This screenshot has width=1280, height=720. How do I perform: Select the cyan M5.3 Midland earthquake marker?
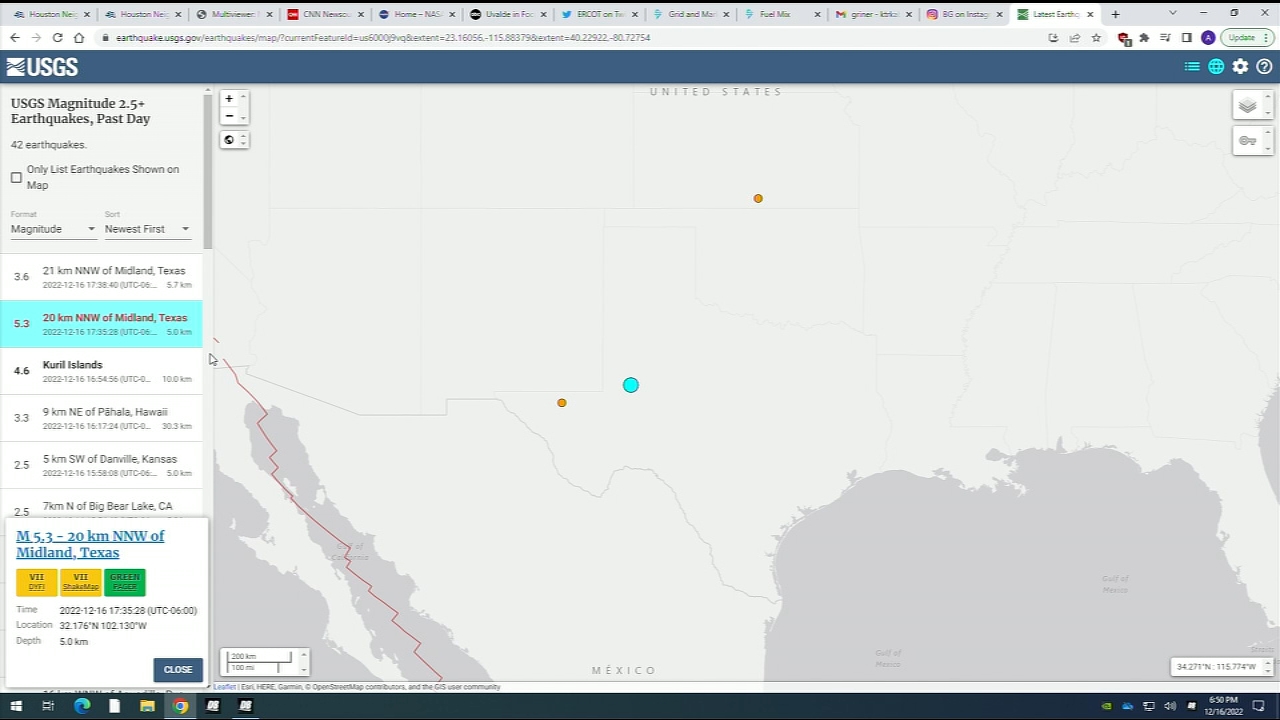[630, 385]
